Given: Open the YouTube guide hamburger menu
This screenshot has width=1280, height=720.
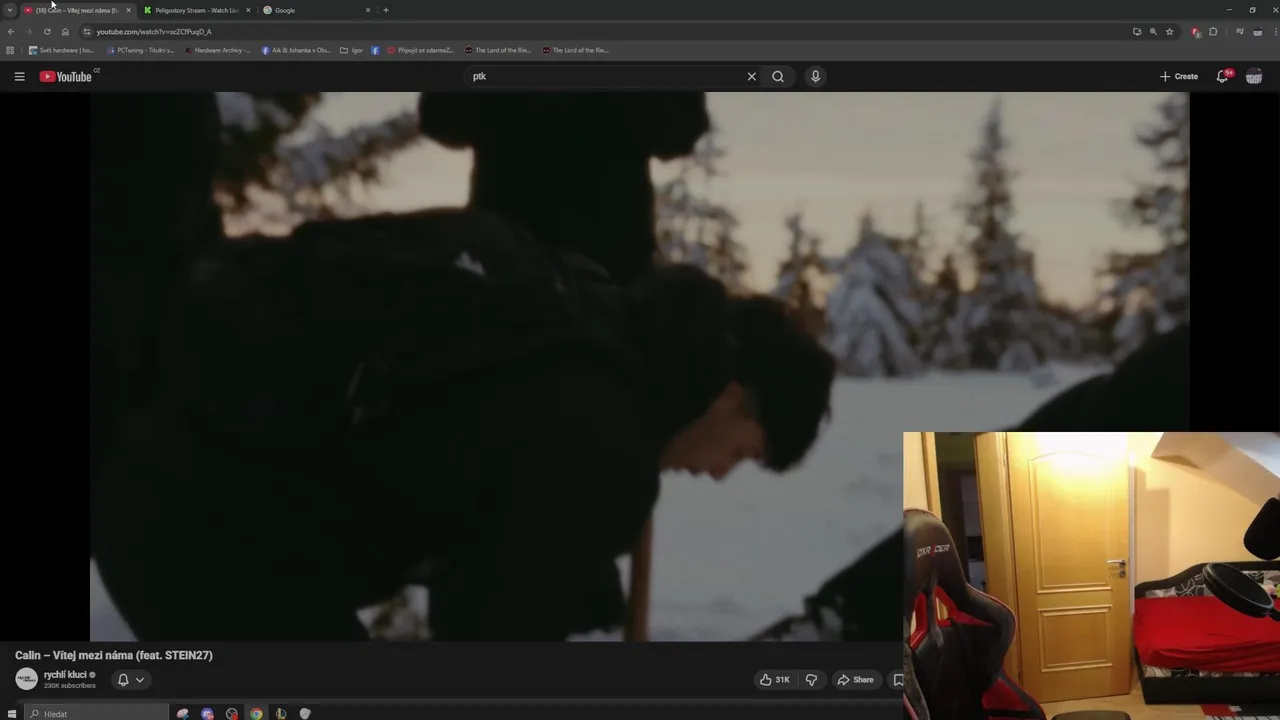Looking at the screenshot, I should 19,76.
